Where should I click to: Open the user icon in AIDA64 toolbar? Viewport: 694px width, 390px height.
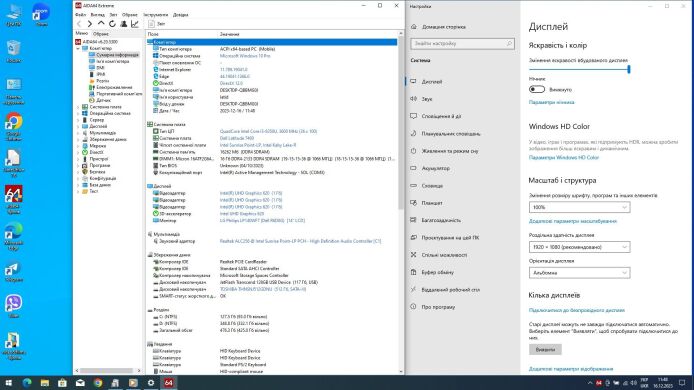123,24
